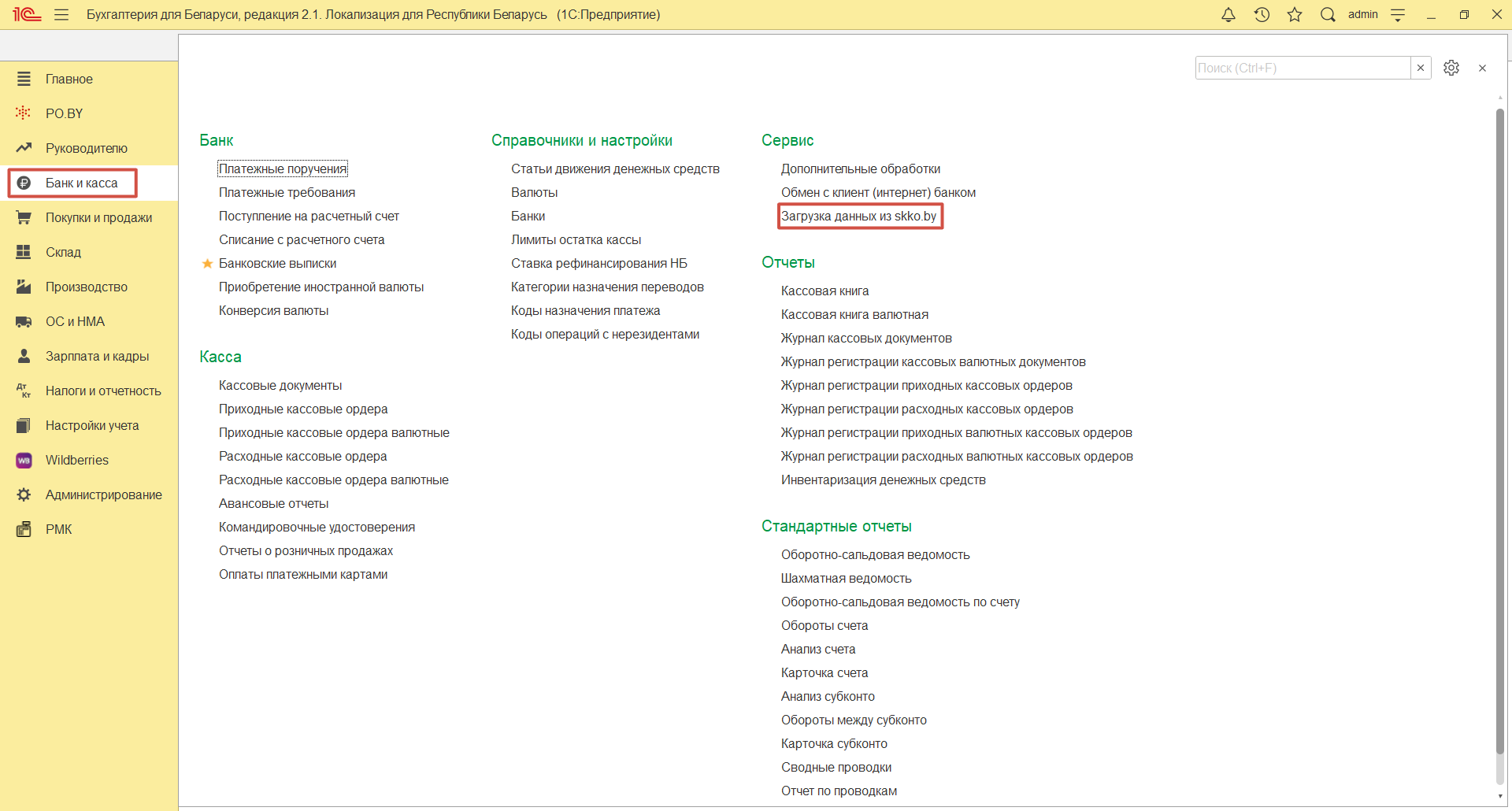Open Администрирование section
This screenshot has height=811, width=1512.
tap(103, 495)
